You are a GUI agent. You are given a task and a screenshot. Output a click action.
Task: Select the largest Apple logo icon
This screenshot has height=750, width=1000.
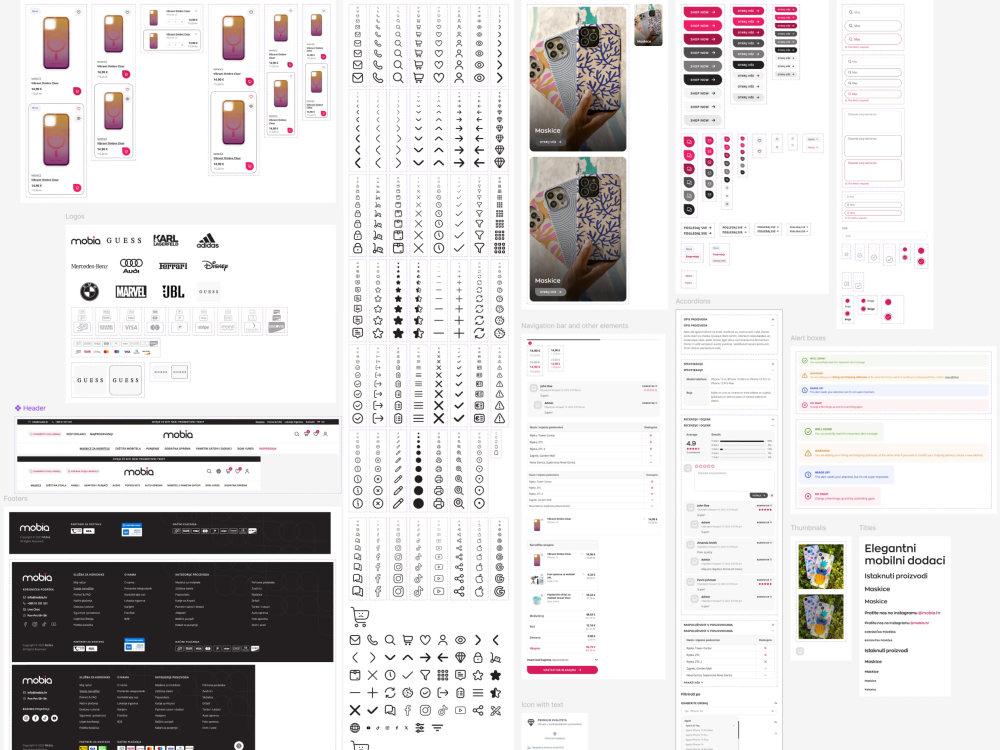(x=479, y=591)
